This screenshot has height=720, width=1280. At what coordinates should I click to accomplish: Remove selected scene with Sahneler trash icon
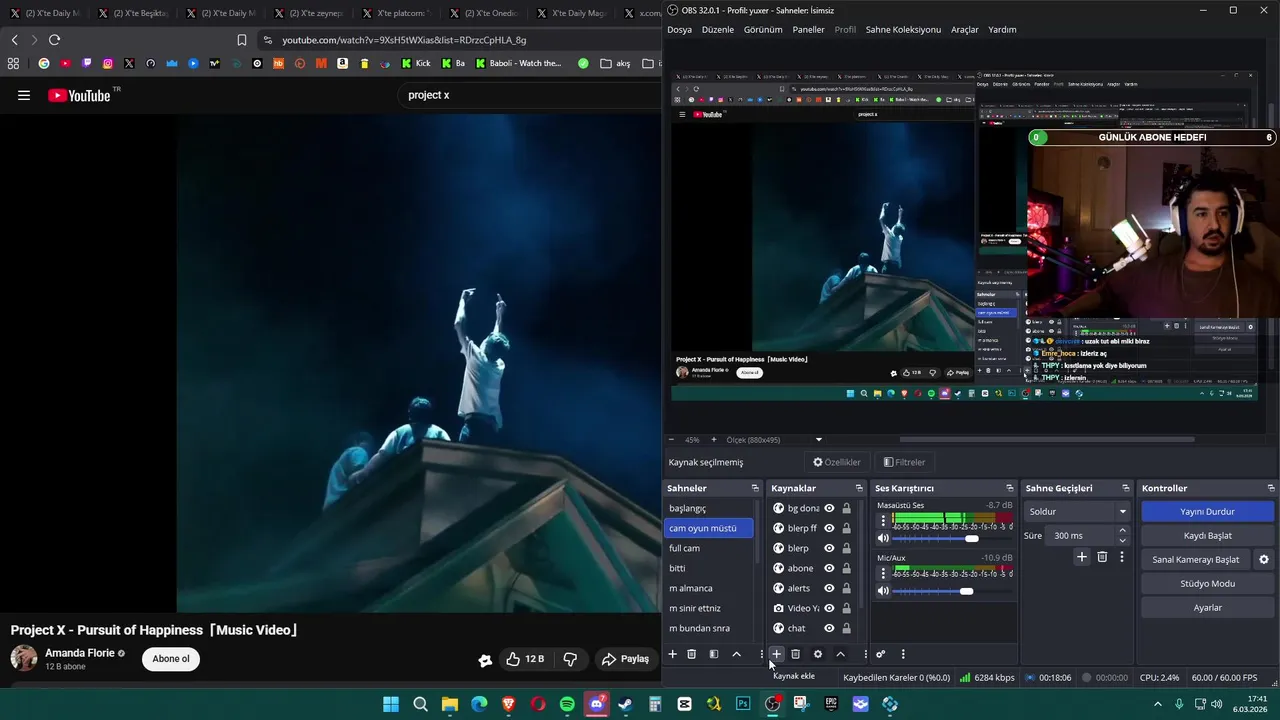691,654
